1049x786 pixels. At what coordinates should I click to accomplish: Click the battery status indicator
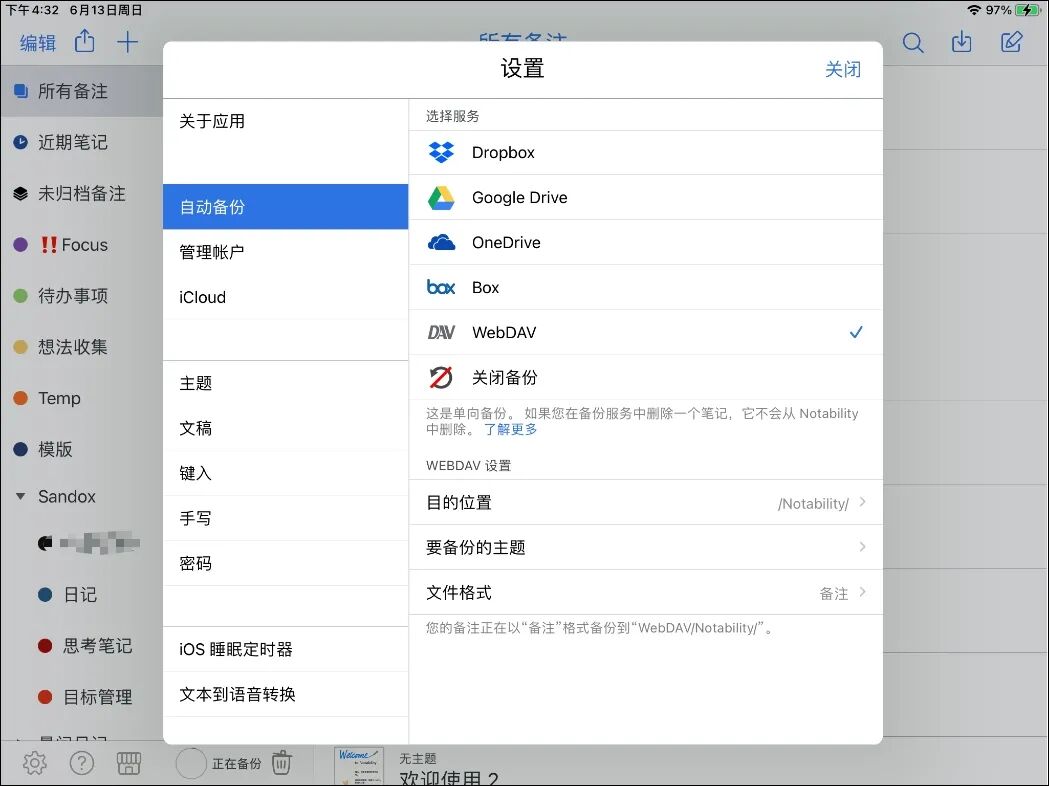pyautogui.click(x=1027, y=10)
